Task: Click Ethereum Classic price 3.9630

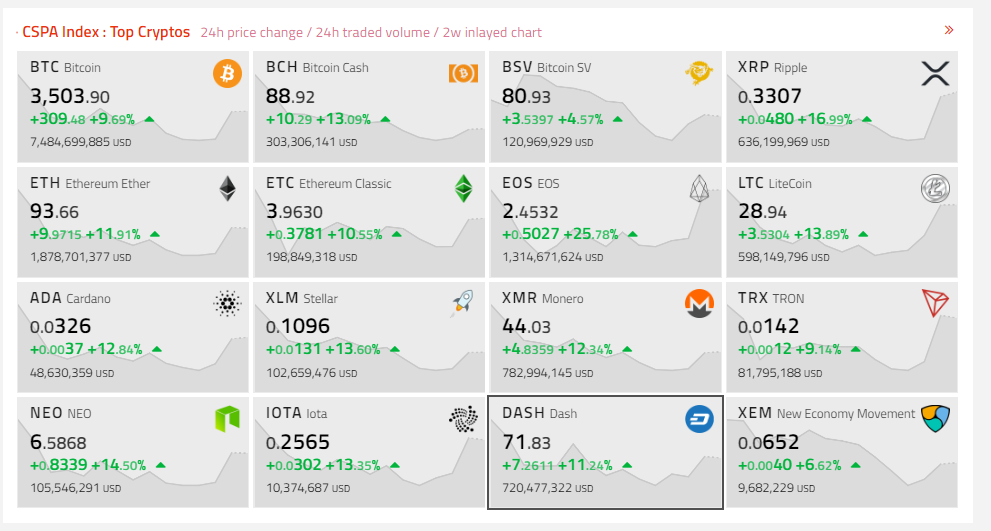Action: click(x=295, y=211)
